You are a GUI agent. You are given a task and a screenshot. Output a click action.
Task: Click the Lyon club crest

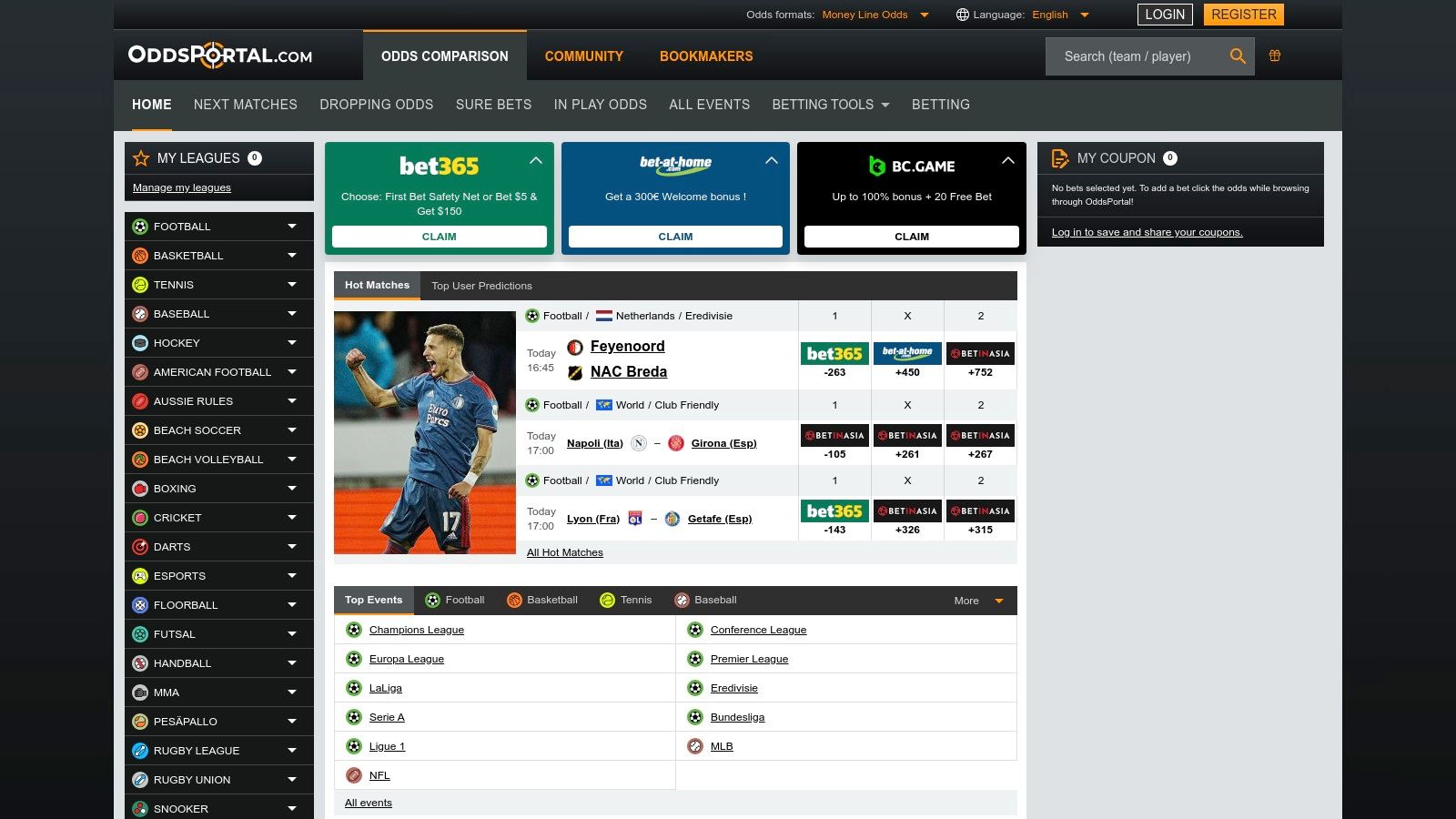pos(635,519)
